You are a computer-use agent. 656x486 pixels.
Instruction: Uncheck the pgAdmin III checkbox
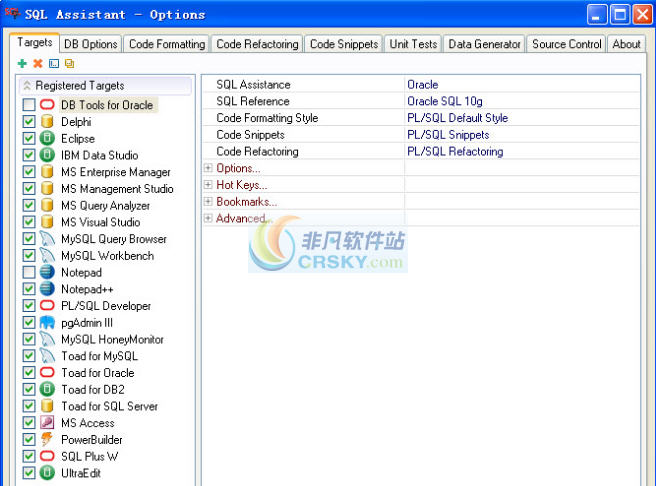pyautogui.click(x=29, y=322)
